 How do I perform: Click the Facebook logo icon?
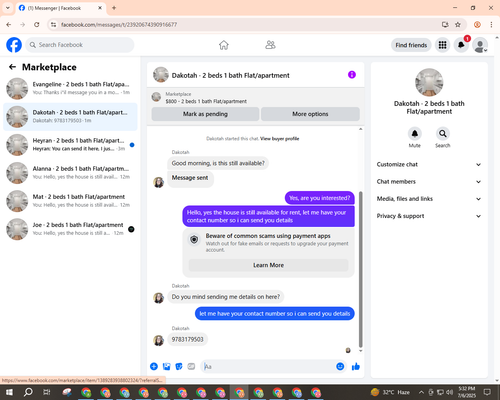click(x=14, y=45)
